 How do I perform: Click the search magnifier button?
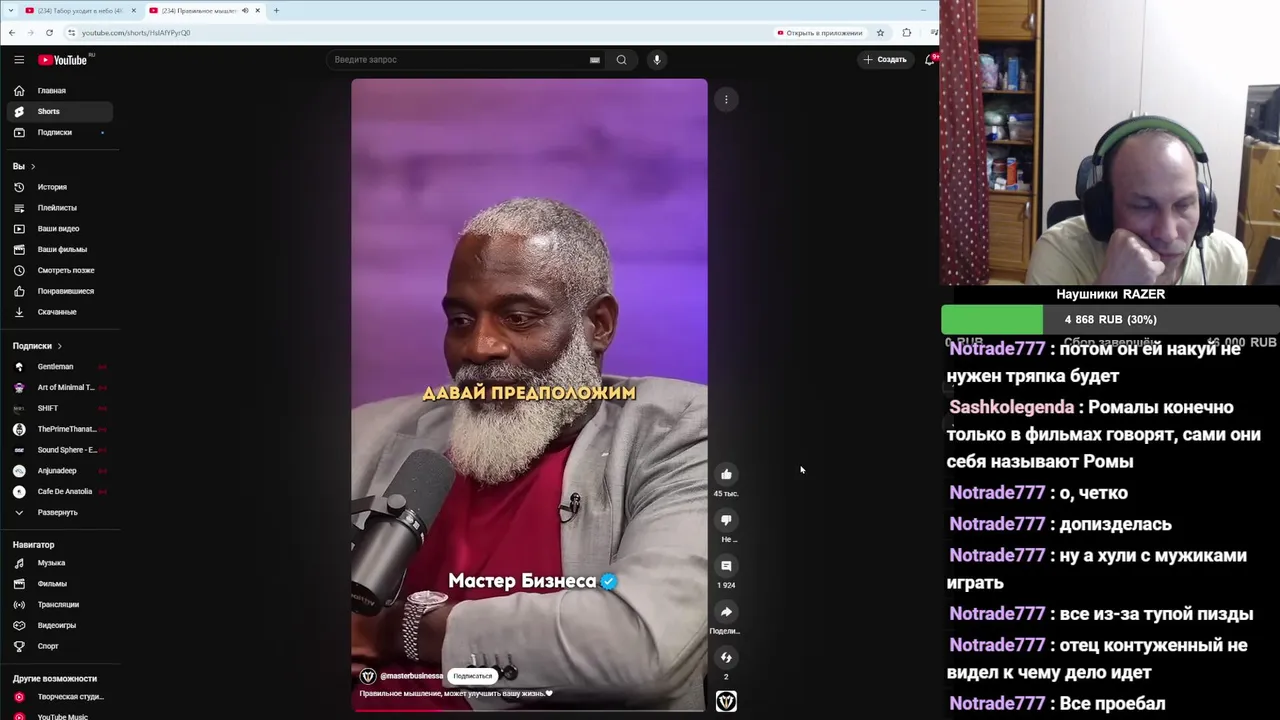(x=621, y=60)
